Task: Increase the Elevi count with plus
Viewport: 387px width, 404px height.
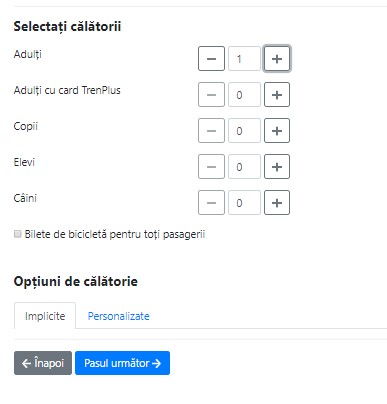Action: click(277, 167)
